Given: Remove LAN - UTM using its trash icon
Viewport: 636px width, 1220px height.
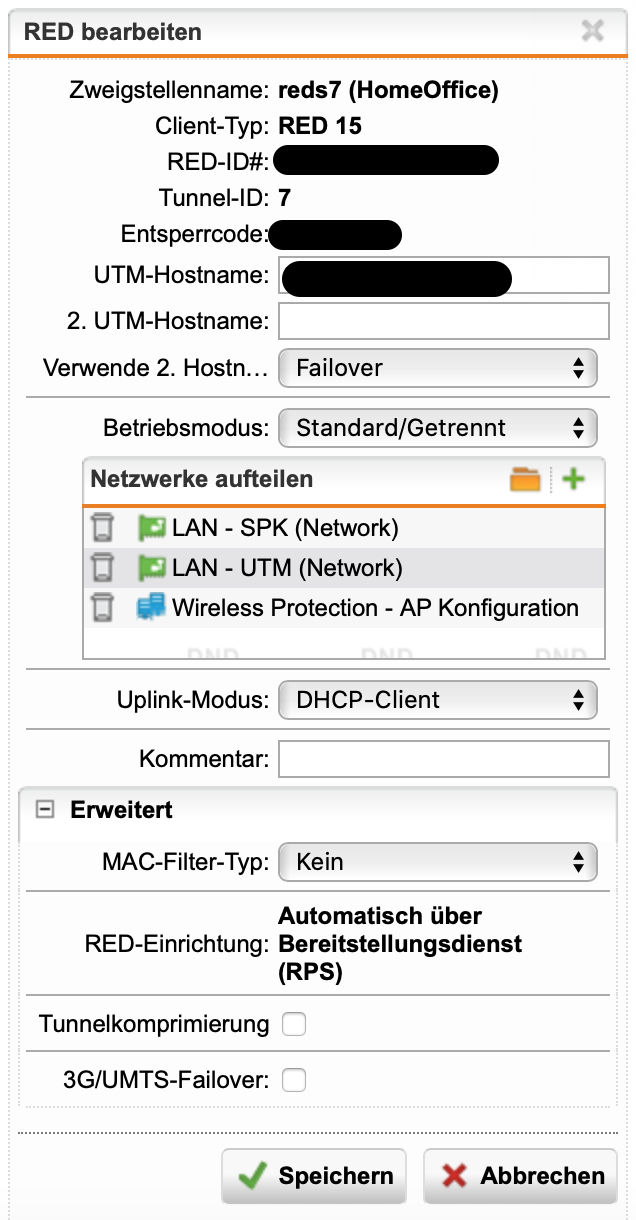Looking at the screenshot, I should pos(100,568).
